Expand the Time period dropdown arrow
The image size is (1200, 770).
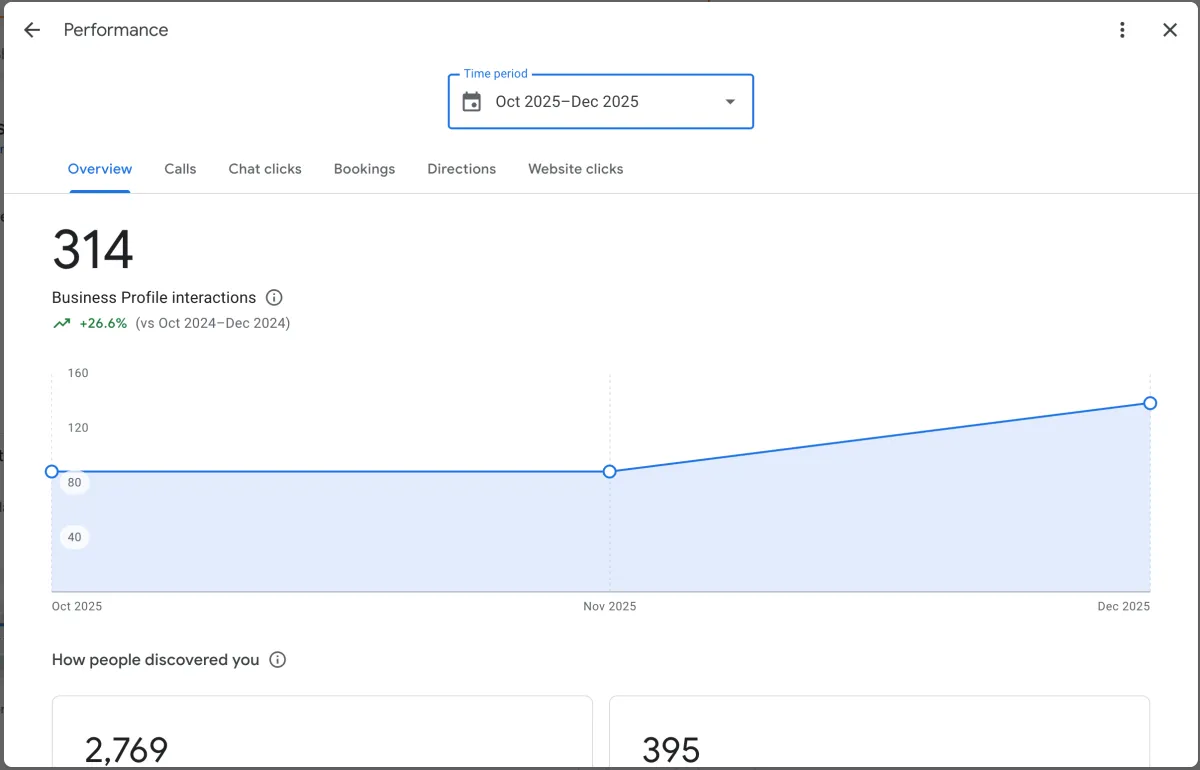click(x=730, y=102)
